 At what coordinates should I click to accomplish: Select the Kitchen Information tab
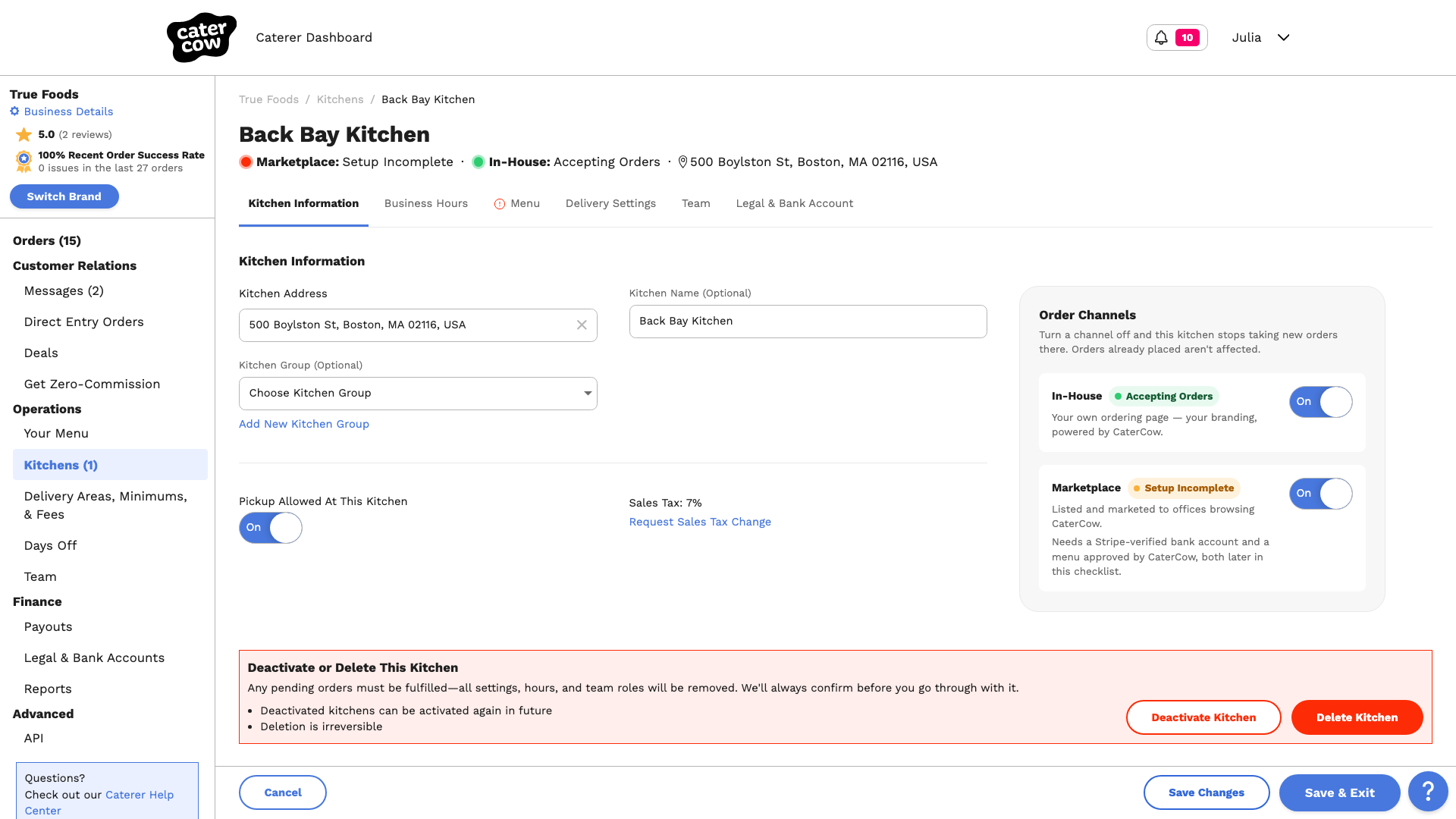[x=303, y=203]
